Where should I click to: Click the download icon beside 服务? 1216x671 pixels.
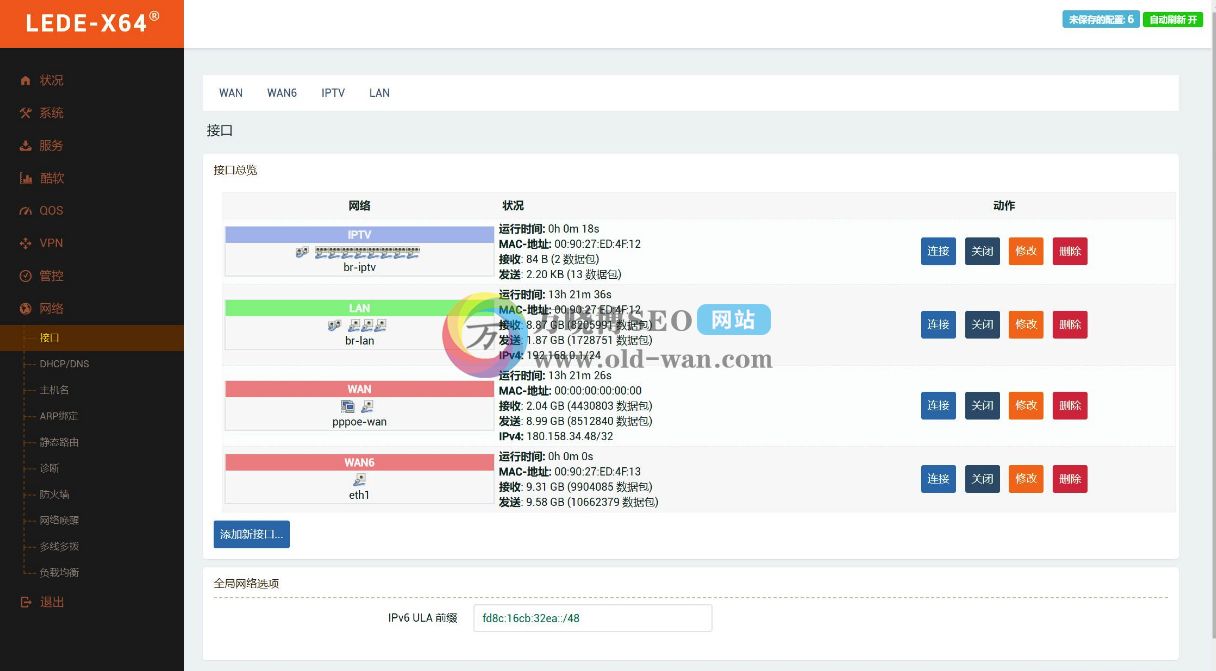(26, 145)
